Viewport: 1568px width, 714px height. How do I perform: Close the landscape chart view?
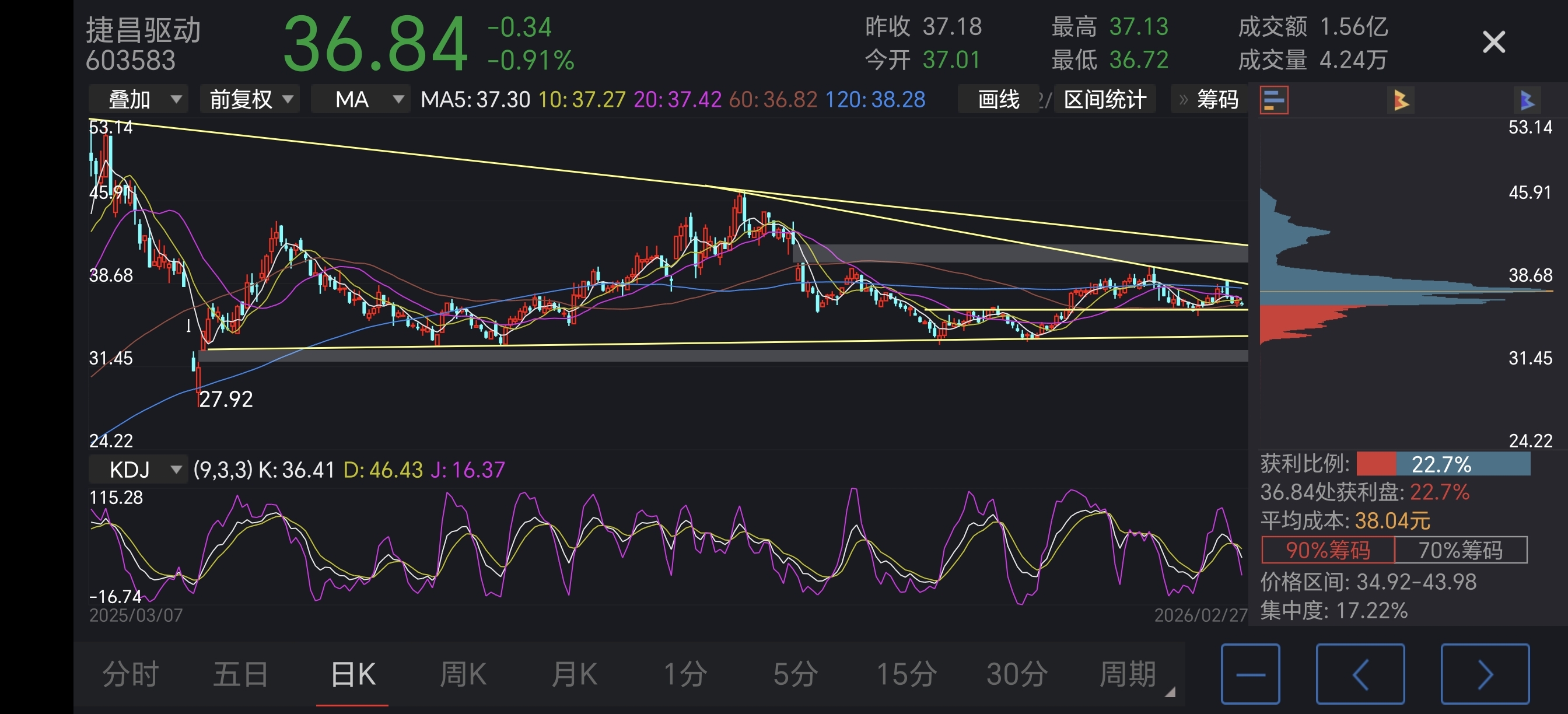tap(1493, 43)
